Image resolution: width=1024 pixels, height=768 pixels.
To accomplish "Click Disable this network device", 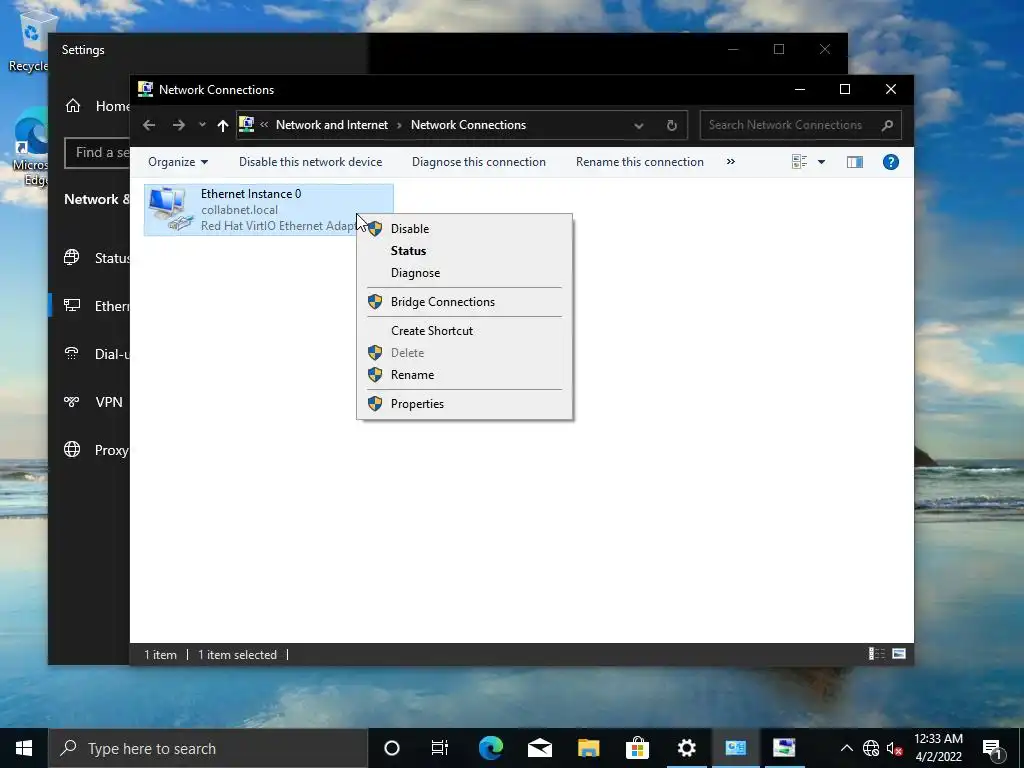I will click(310, 162).
